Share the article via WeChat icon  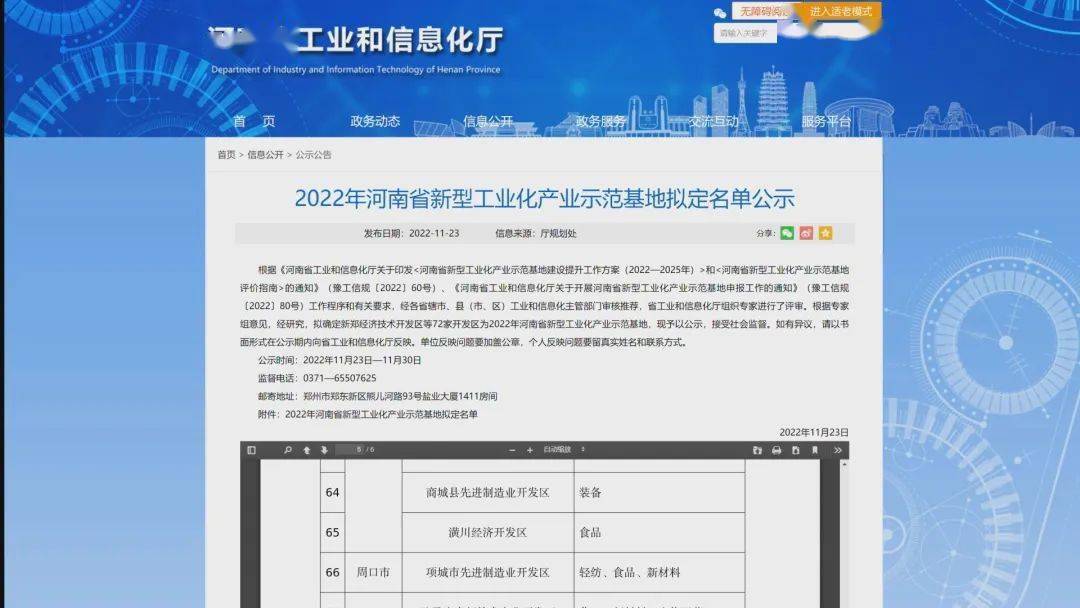click(787, 233)
